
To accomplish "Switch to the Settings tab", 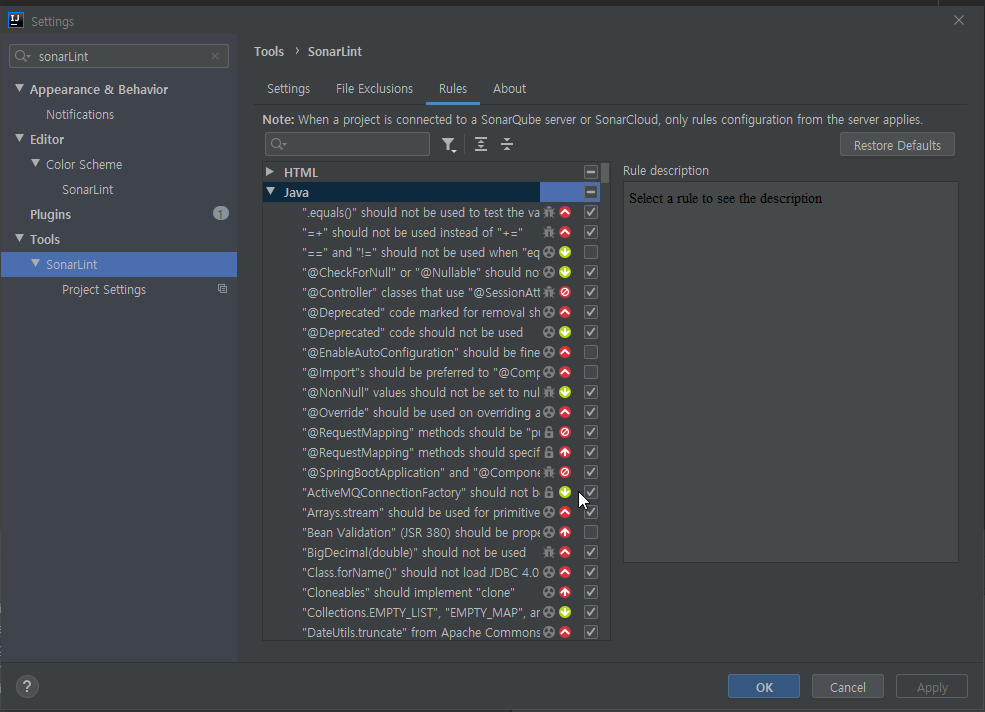I will tap(288, 89).
